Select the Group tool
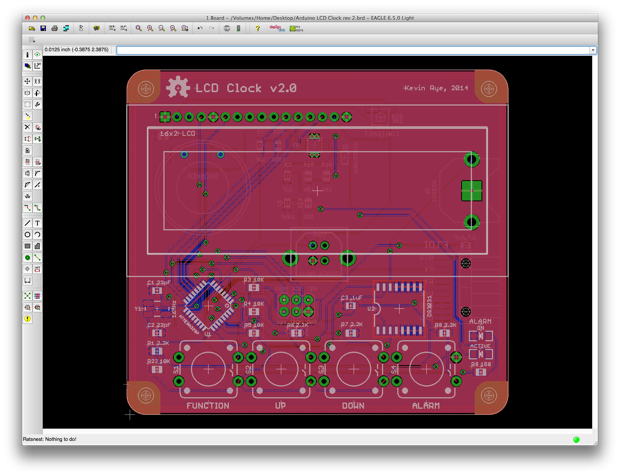Viewport: 620px width, 476px height. pos(27,104)
